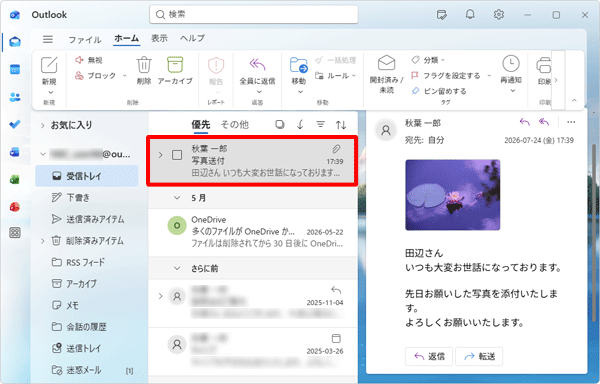Select the ホーム ribbon tab

[126, 38]
